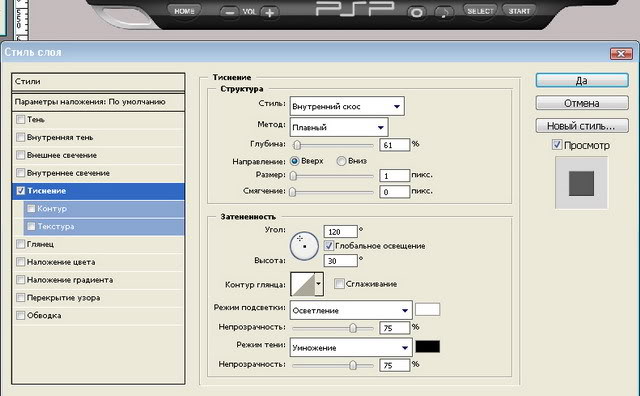
Task: Enable the Обводка checkbox
Action: click(x=20, y=316)
